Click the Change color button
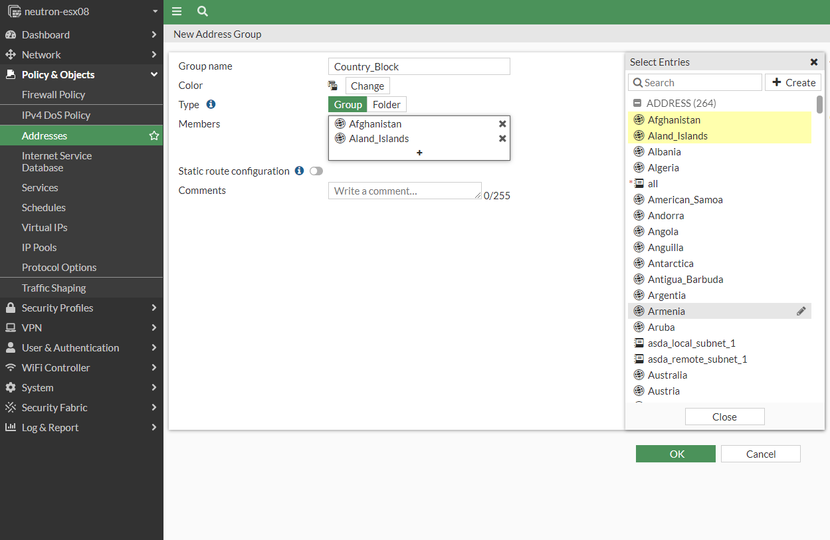This screenshot has height=540, width=830. (x=367, y=86)
